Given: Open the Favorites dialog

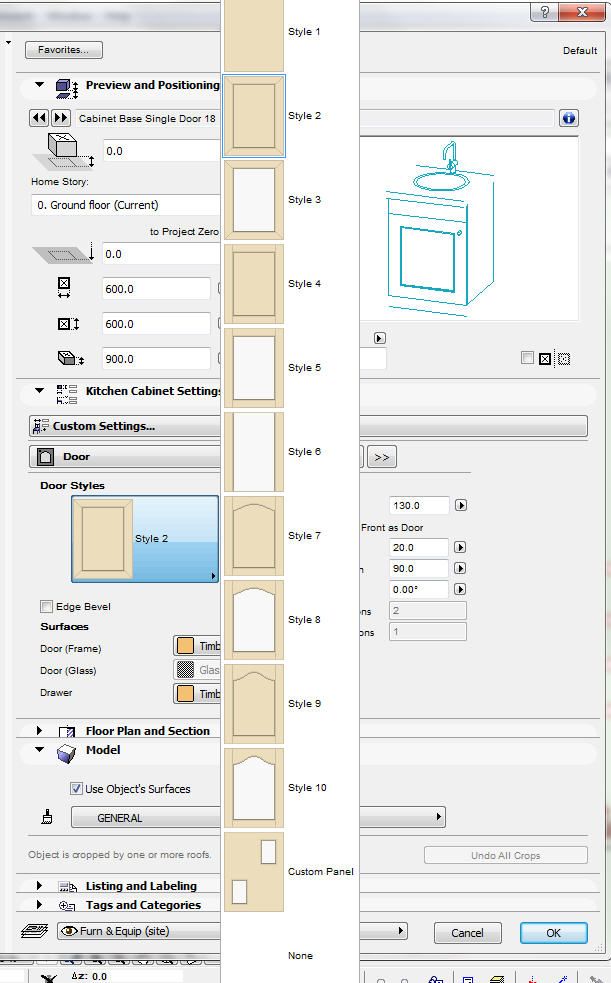Looking at the screenshot, I should click(x=64, y=50).
